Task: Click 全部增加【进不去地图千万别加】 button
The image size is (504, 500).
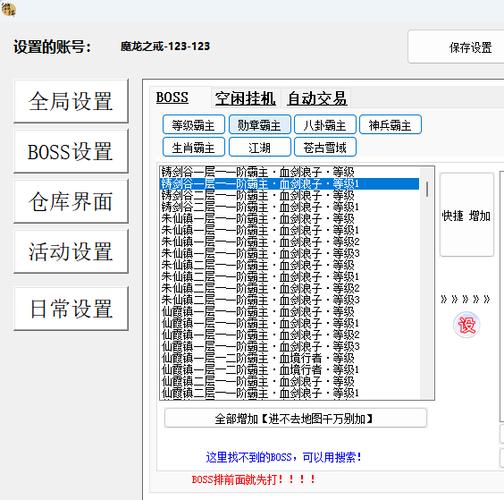Action: pos(295,418)
